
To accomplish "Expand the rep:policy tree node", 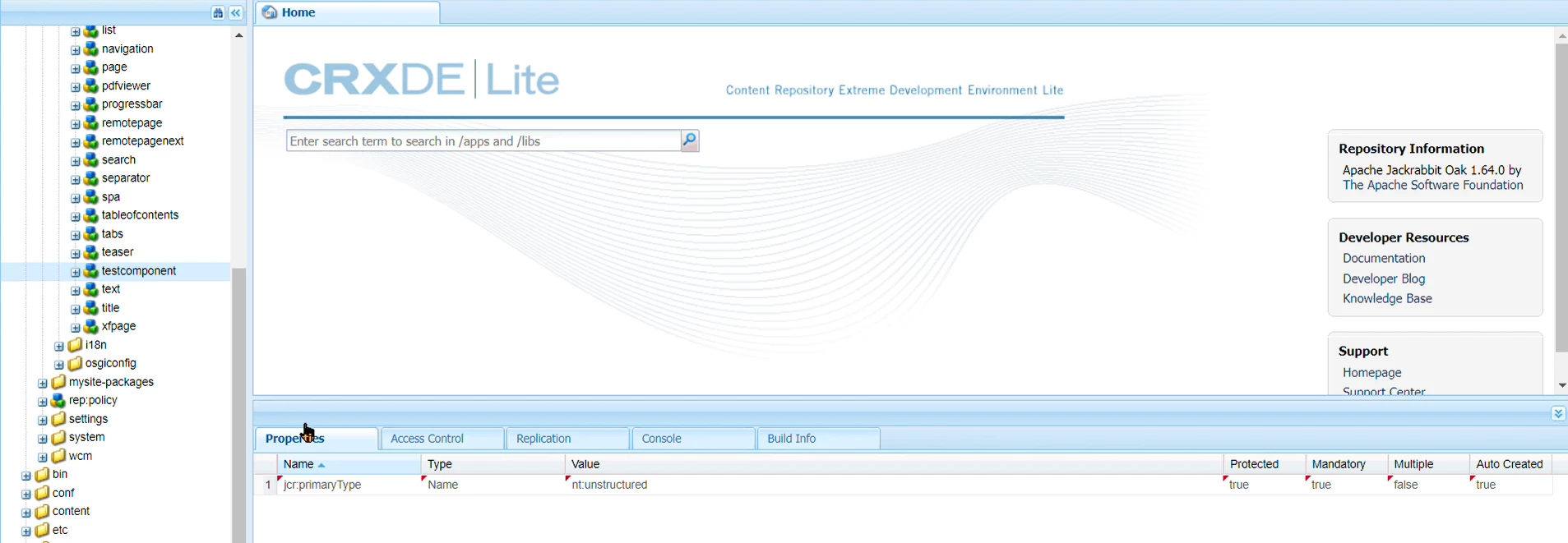I will (x=42, y=402).
